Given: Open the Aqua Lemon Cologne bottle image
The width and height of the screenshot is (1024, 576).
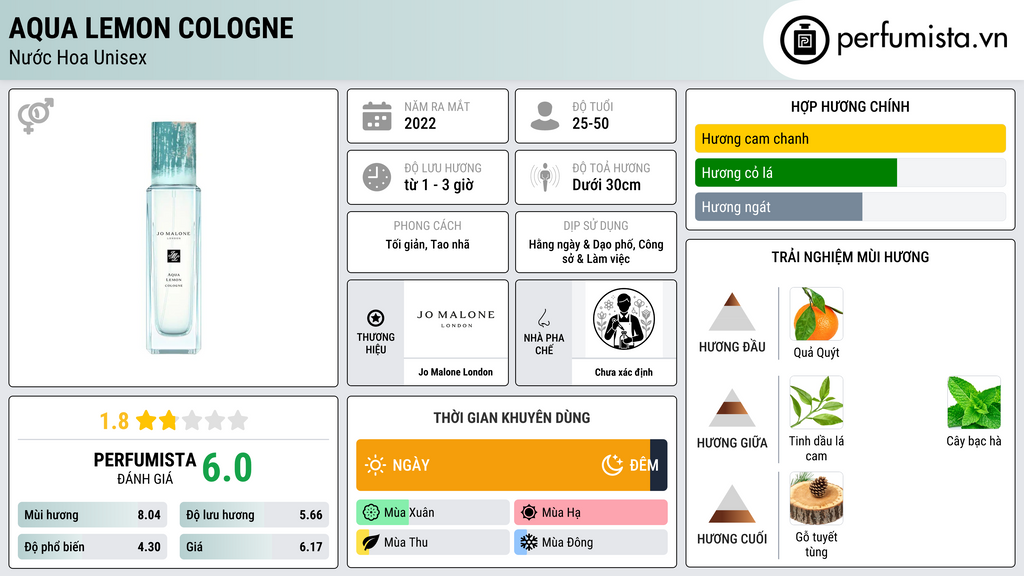Looking at the screenshot, I should (x=173, y=238).
